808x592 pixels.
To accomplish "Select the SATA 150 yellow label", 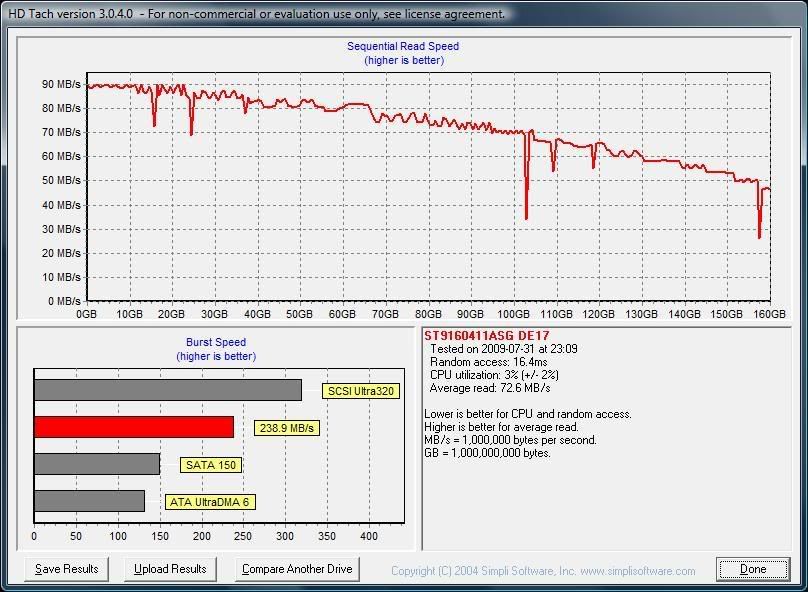I will coord(212,465).
